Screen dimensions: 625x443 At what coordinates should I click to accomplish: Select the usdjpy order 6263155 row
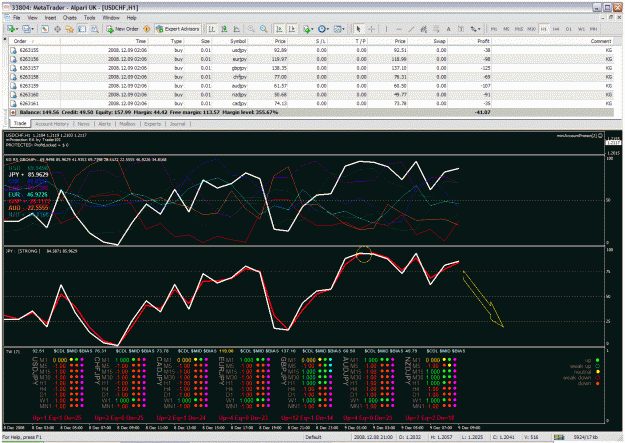click(x=311, y=50)
